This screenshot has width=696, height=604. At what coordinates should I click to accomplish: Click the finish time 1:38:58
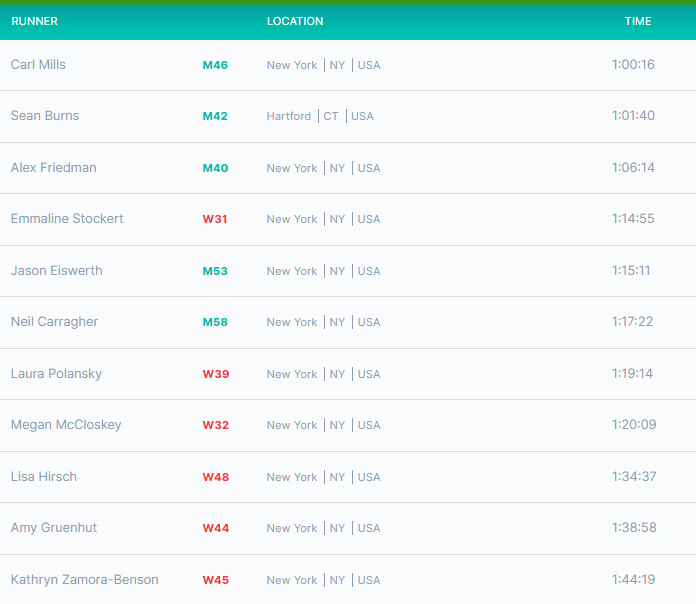point(634,528)
